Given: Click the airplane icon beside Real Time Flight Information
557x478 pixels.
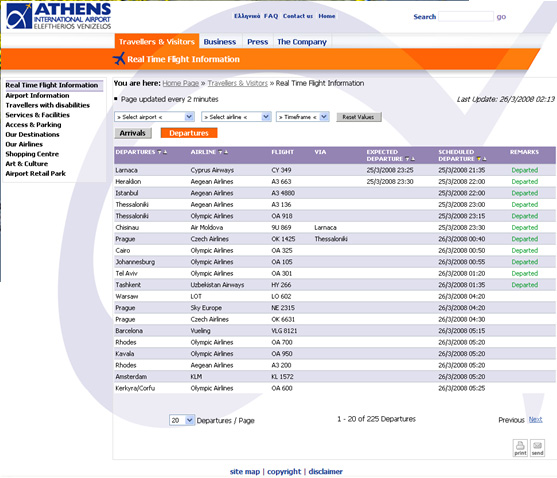Looking at the screenshot, I should click(119, 59).
